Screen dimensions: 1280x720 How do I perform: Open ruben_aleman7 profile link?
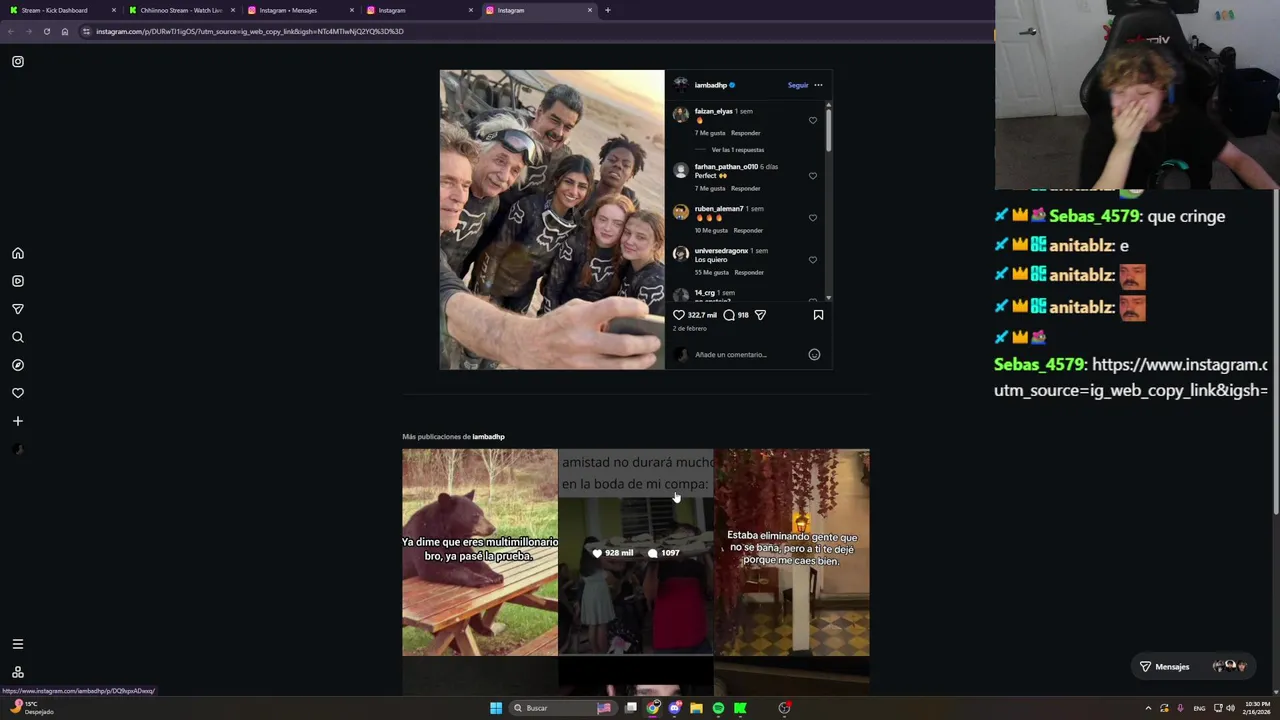pos(719,209)
